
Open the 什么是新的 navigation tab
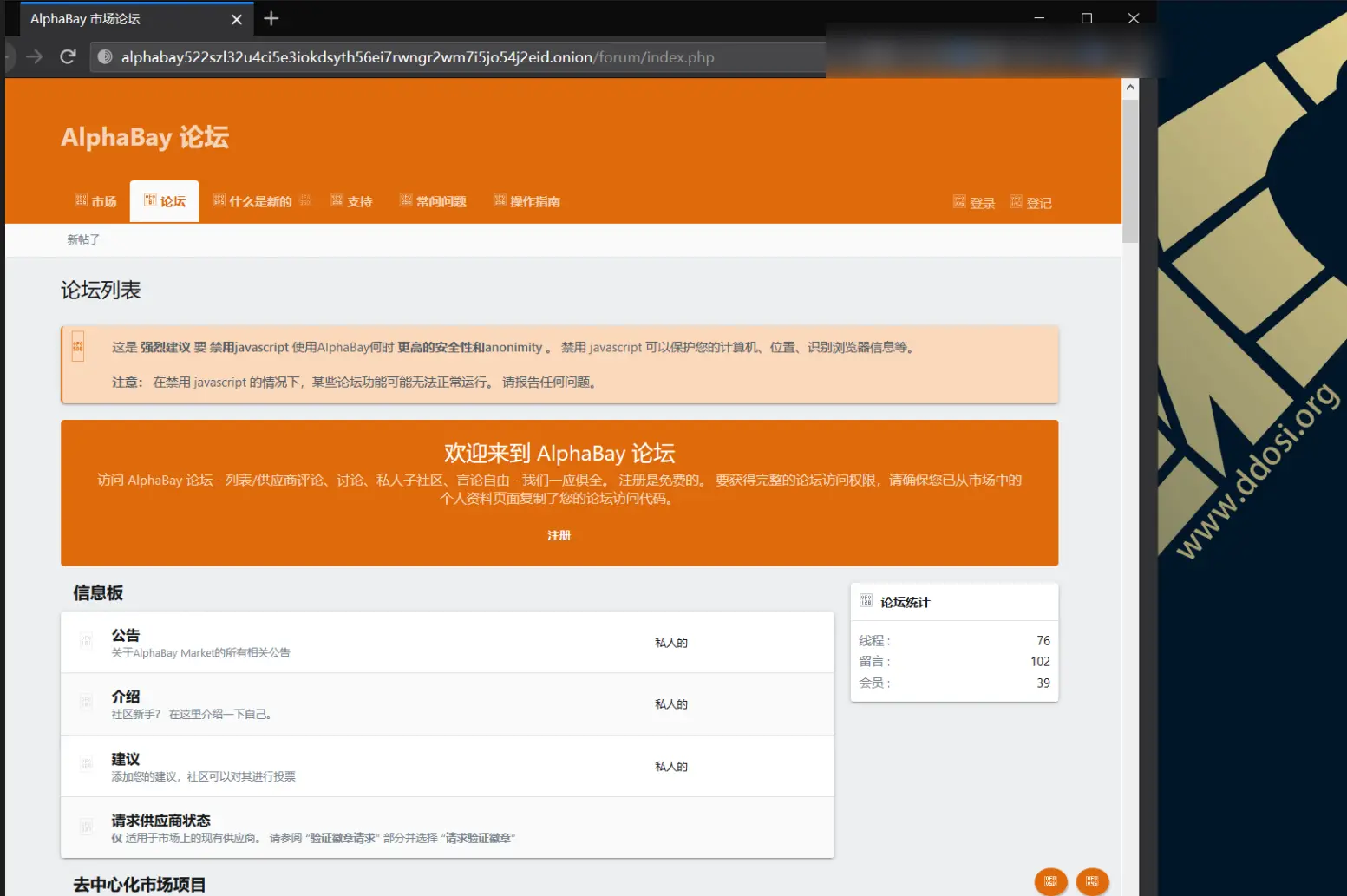pos(252,201)
